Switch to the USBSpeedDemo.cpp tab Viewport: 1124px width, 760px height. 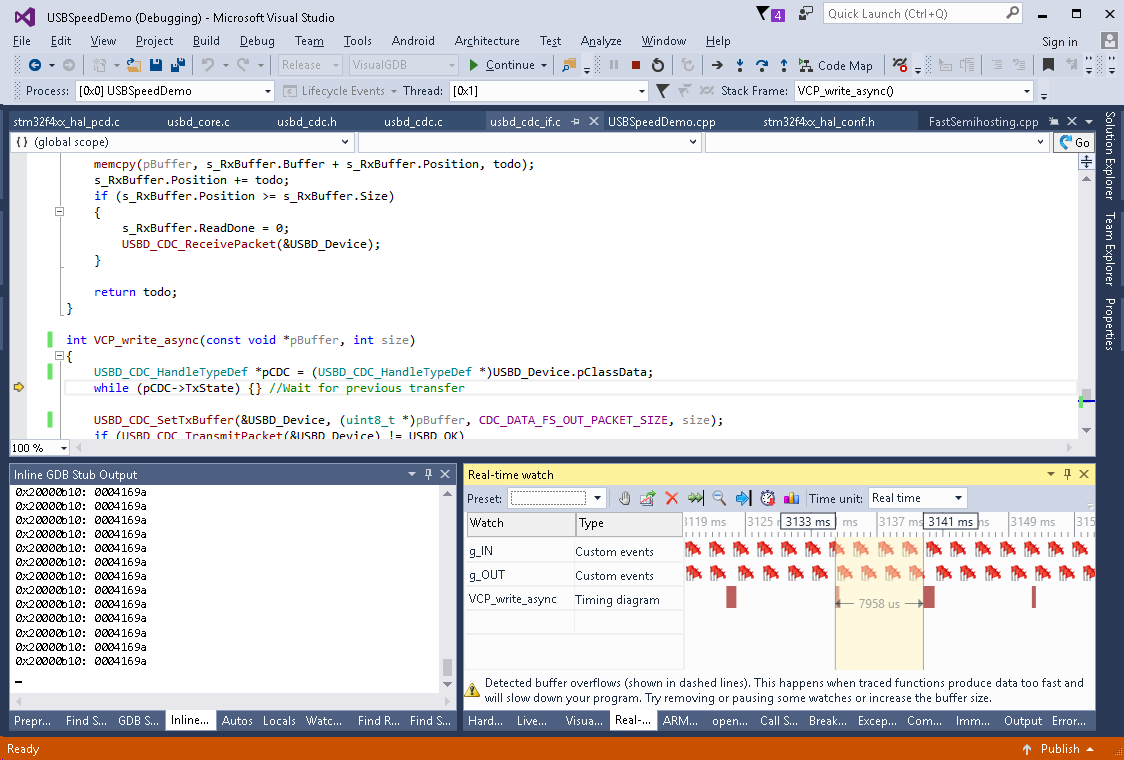(x=662, y=122)
